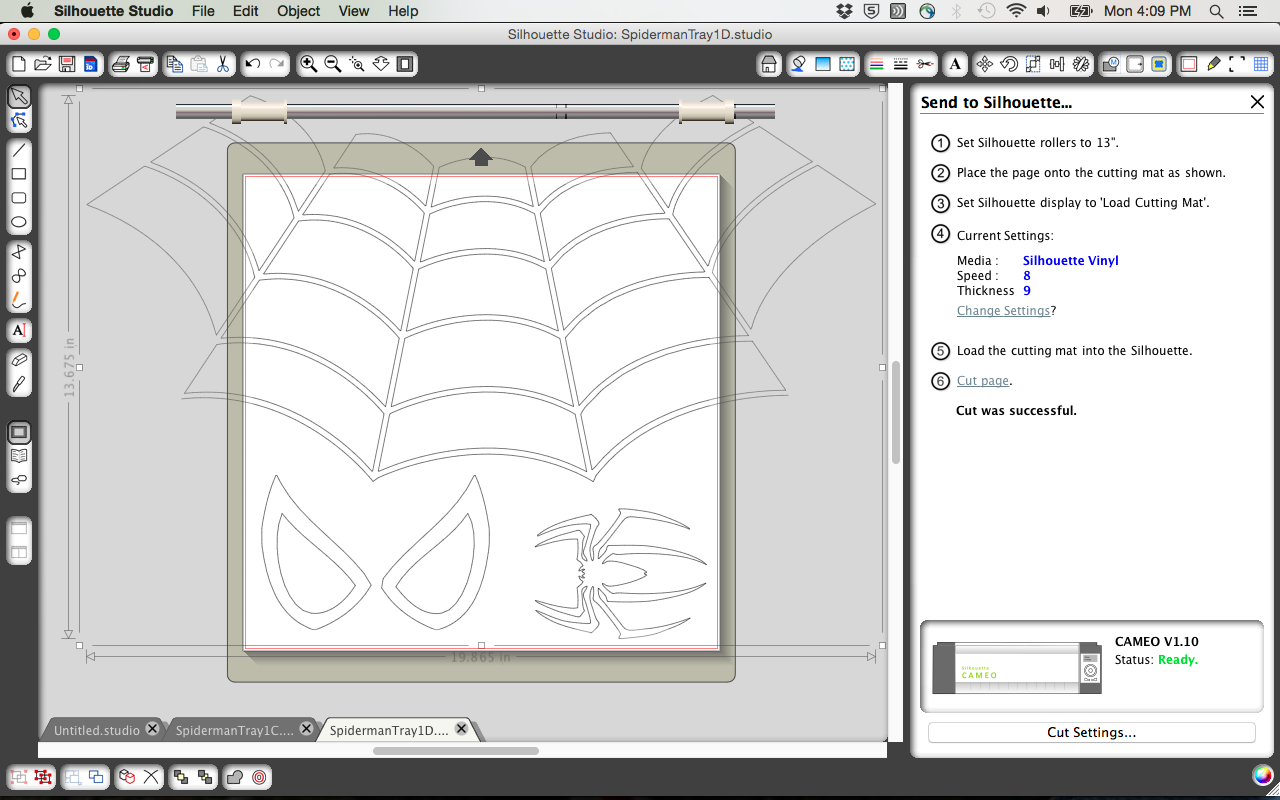Select the Rounded Rectangle tool

tap(18, 199)
